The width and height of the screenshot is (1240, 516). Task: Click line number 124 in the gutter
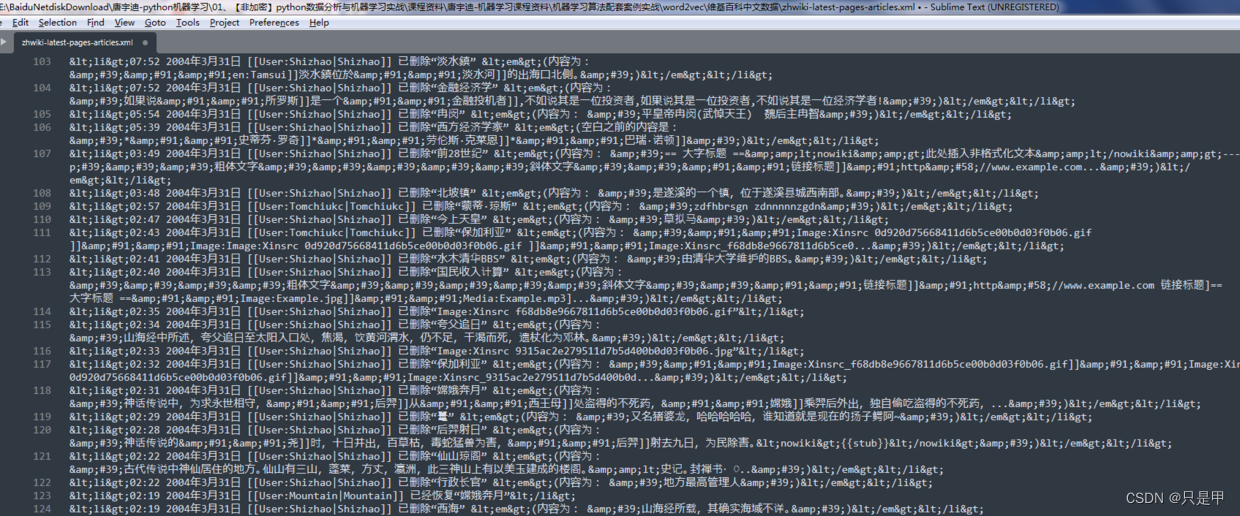[x=41, y=508]
